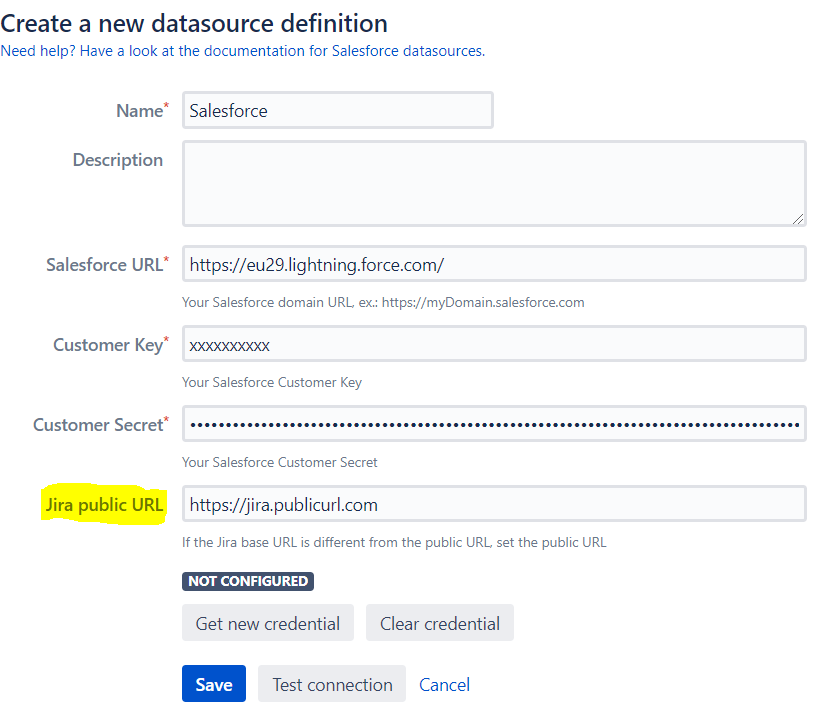Open the Salesforce datasources documentation link

(242, 50)
